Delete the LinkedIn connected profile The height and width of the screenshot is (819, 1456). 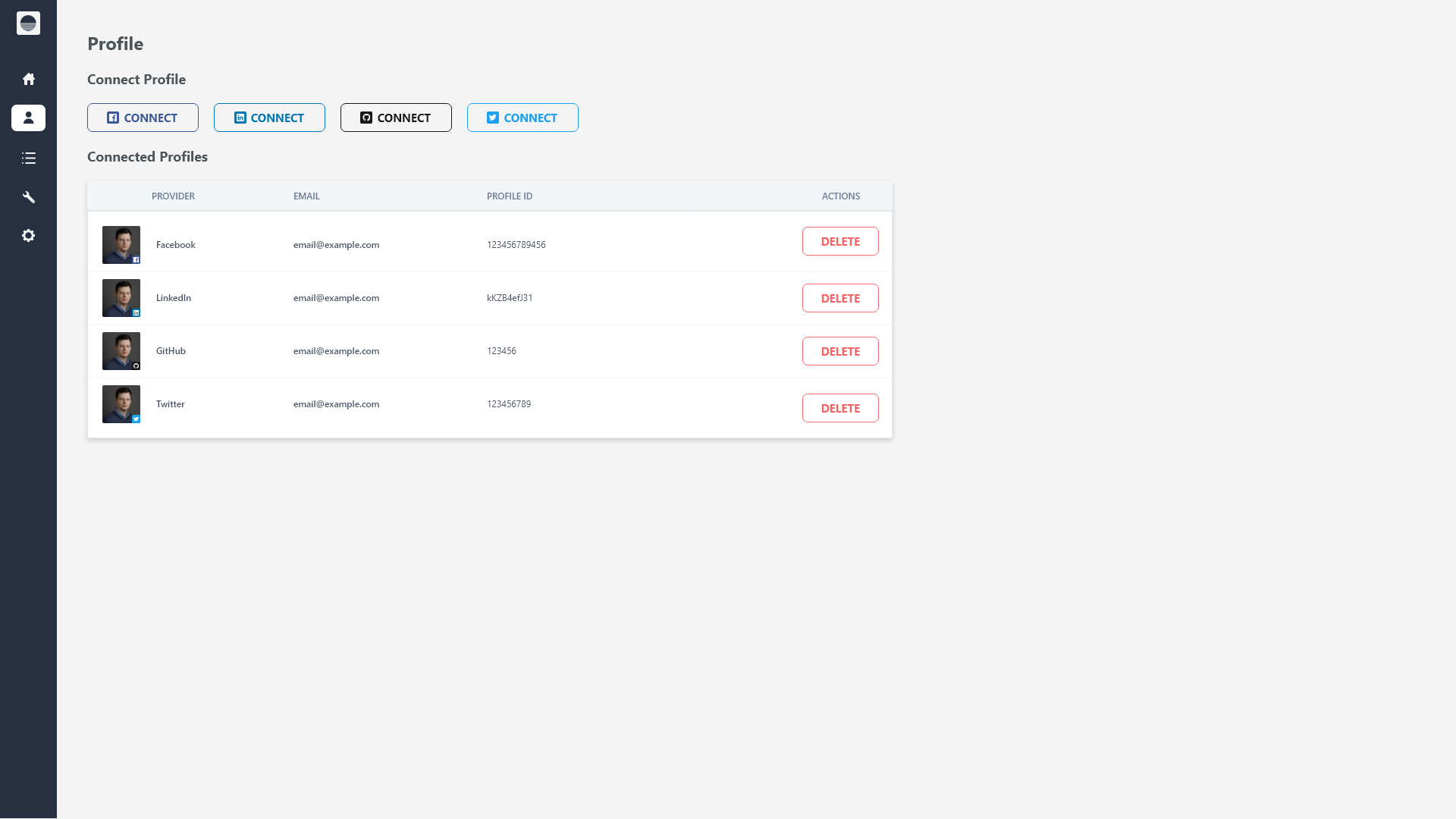point(840,298)
